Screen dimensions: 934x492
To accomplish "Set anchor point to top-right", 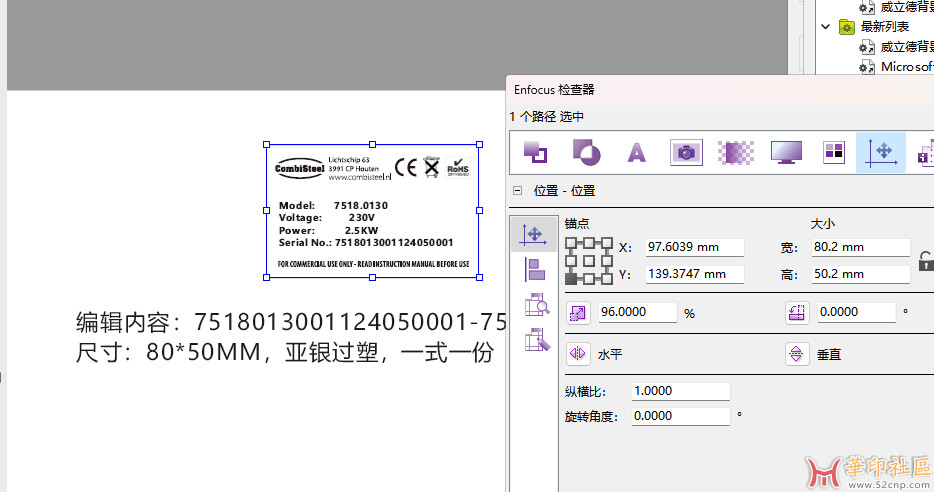I will tap(607, 242).
